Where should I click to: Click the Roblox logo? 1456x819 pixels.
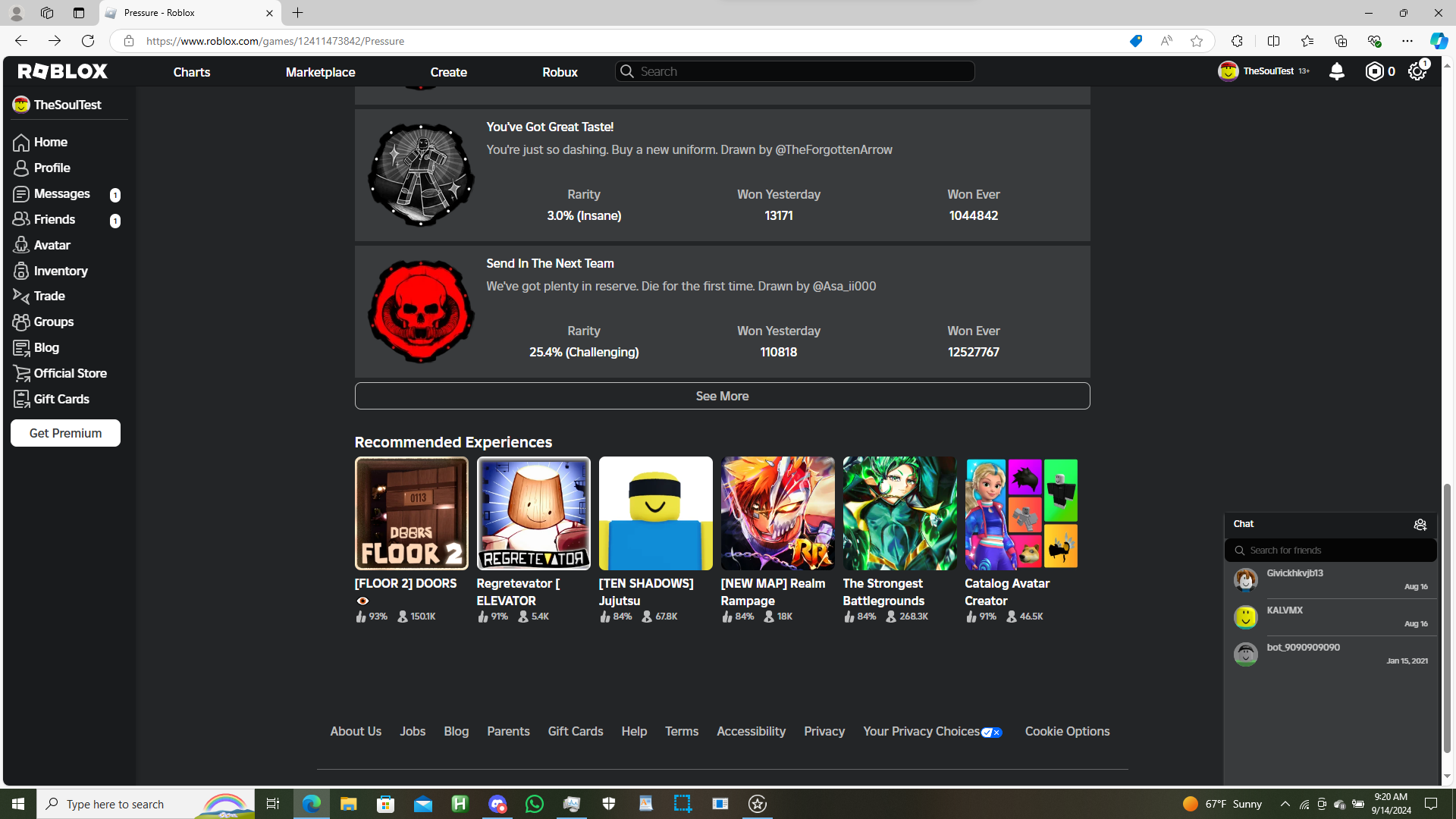pos(63,71)
